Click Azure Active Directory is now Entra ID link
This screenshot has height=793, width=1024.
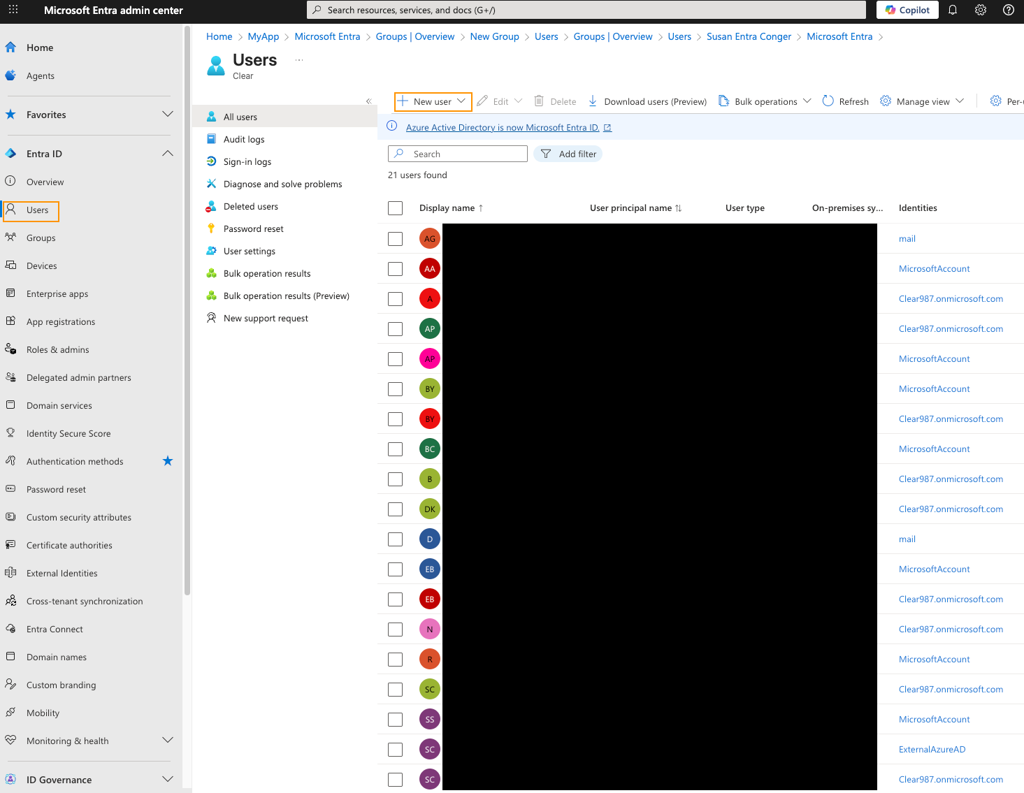[x=502, y=127]
